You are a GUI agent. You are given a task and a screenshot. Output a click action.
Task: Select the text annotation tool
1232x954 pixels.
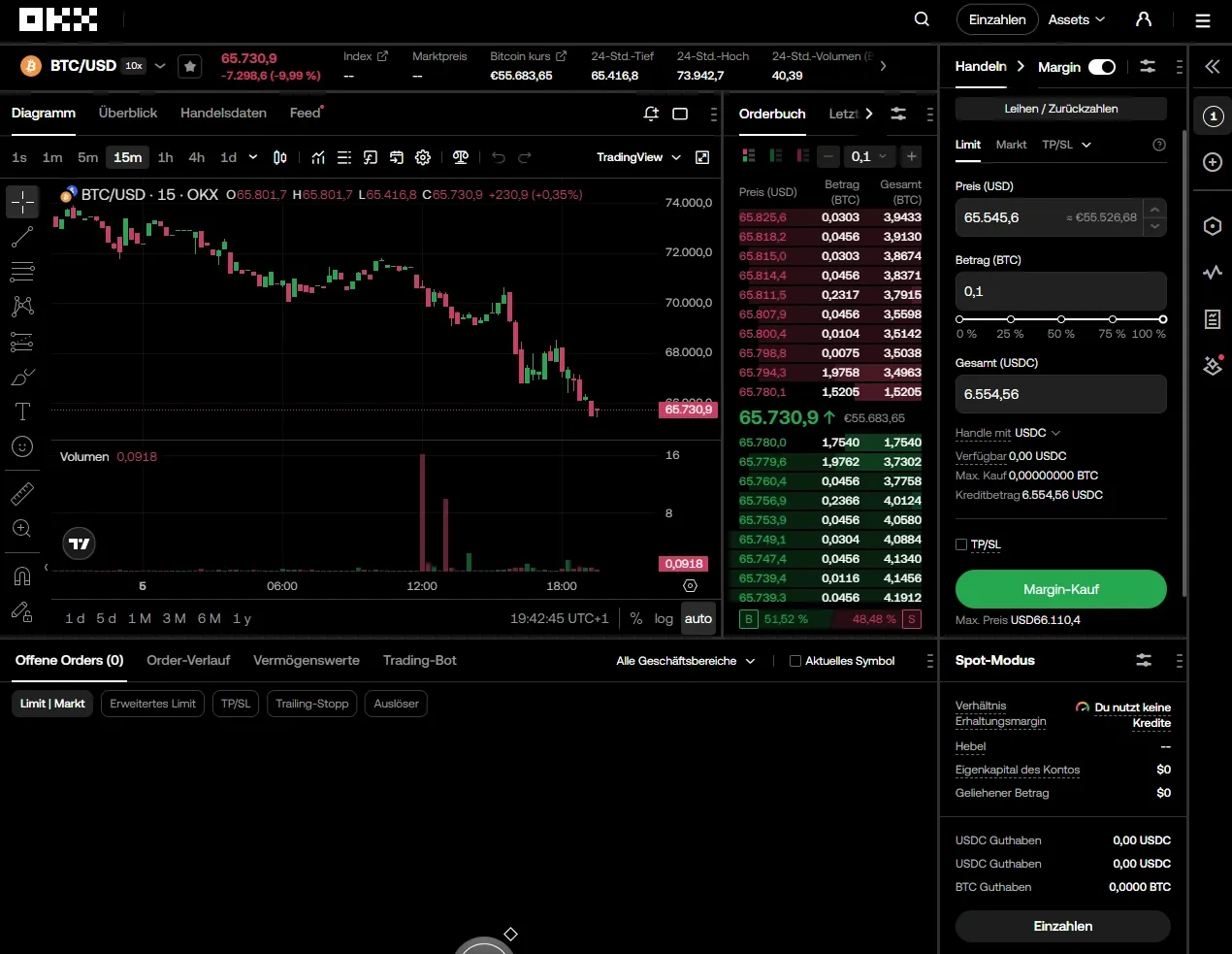click(21, 411)
